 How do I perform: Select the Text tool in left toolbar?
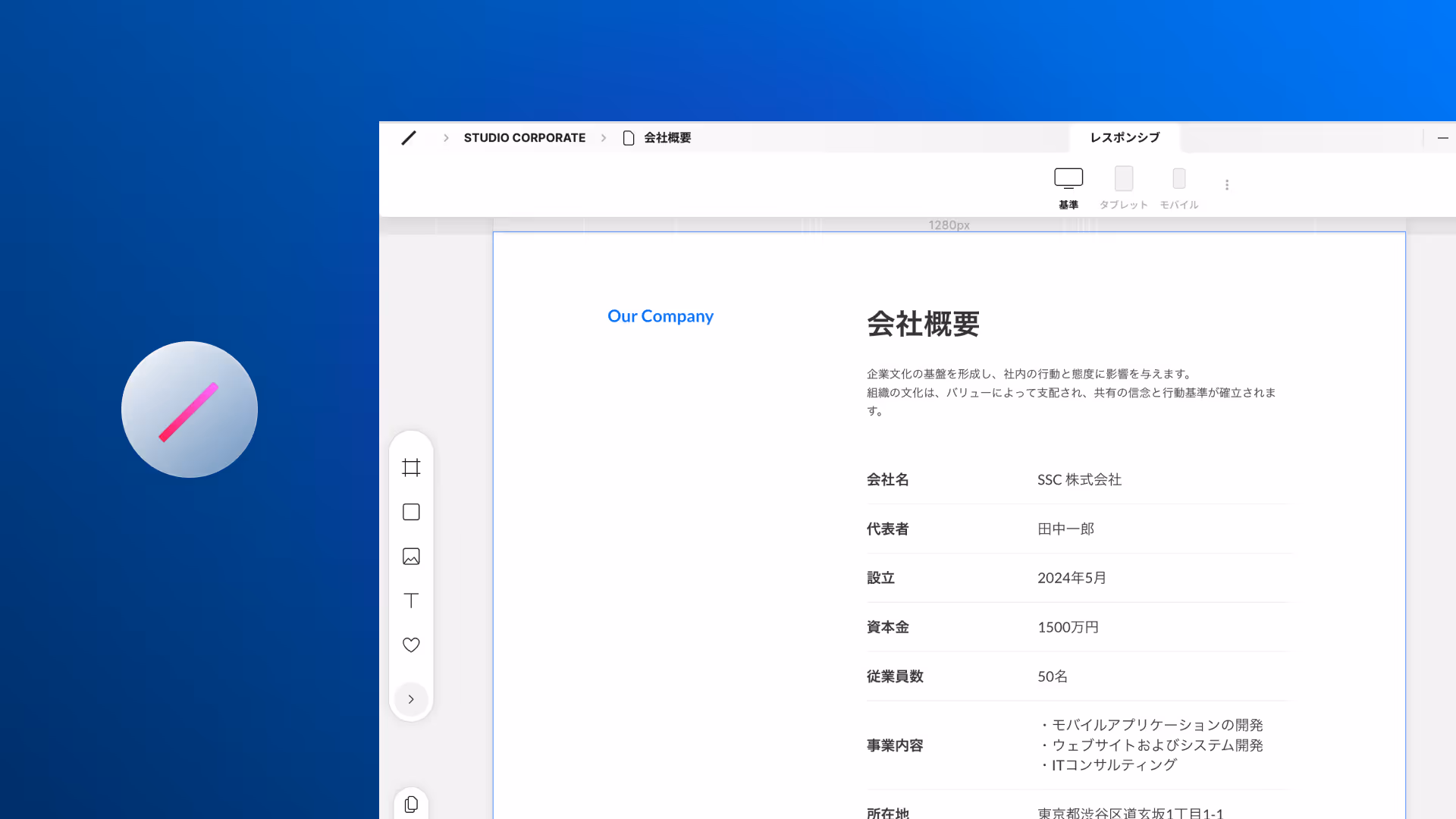tap(411, 601)
